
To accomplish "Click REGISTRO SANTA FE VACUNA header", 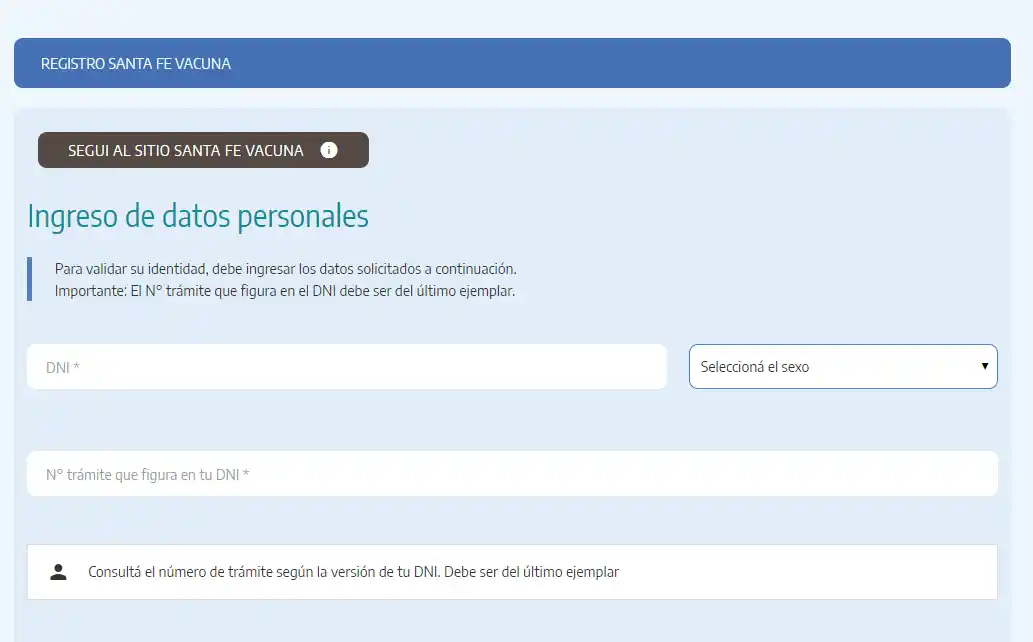I will [134, 63].
